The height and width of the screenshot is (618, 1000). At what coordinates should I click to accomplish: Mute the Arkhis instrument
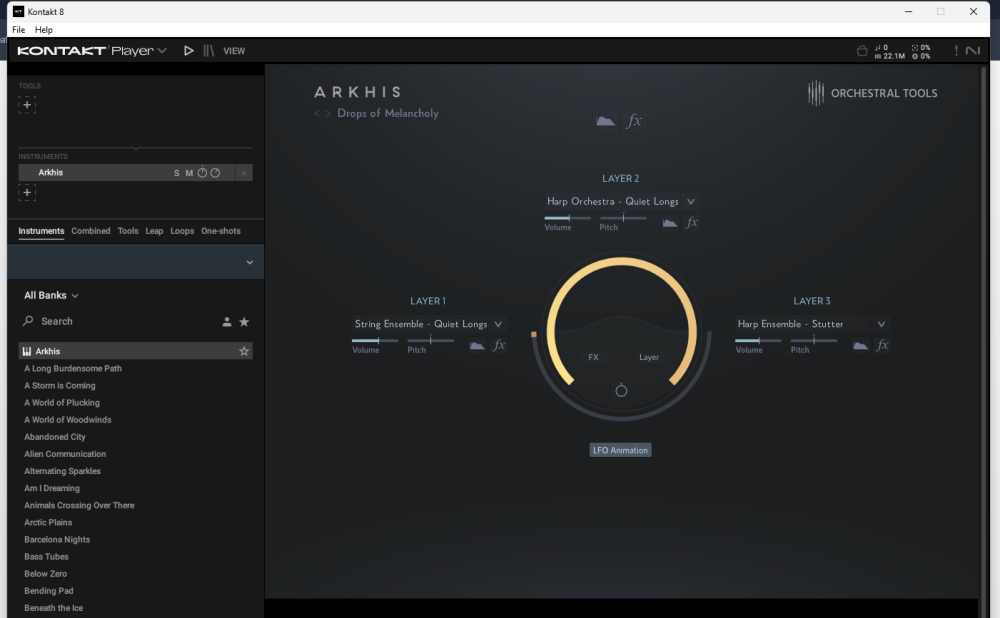[189, 173]
